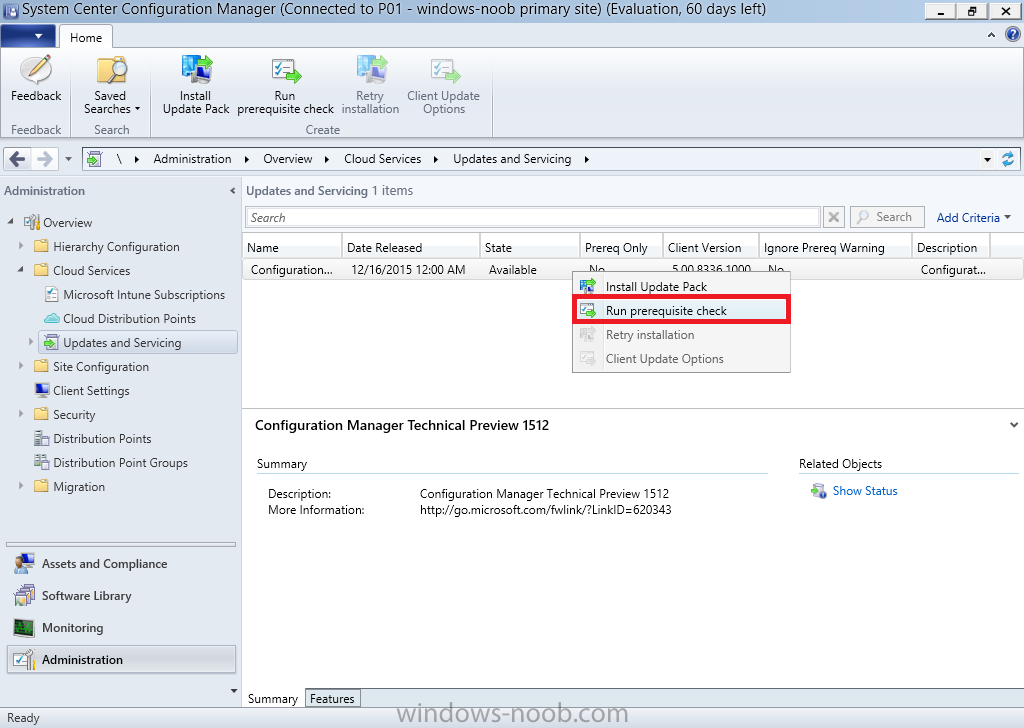The height and width of the screenshot is (728, 1024).
Task: Select the Administration workspace
Action: click(121, 659)
